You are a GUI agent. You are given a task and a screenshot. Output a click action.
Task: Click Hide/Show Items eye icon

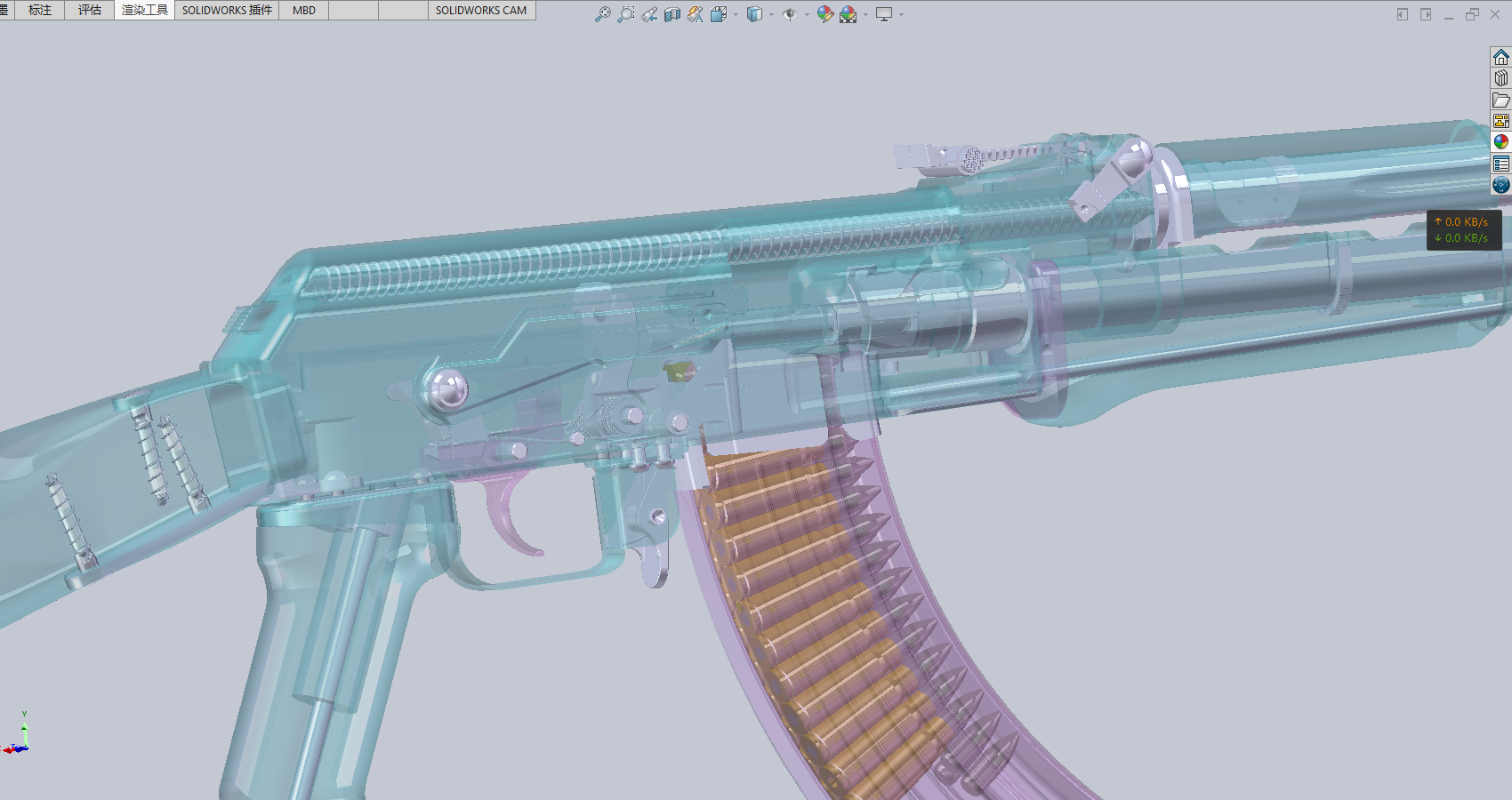789,14
